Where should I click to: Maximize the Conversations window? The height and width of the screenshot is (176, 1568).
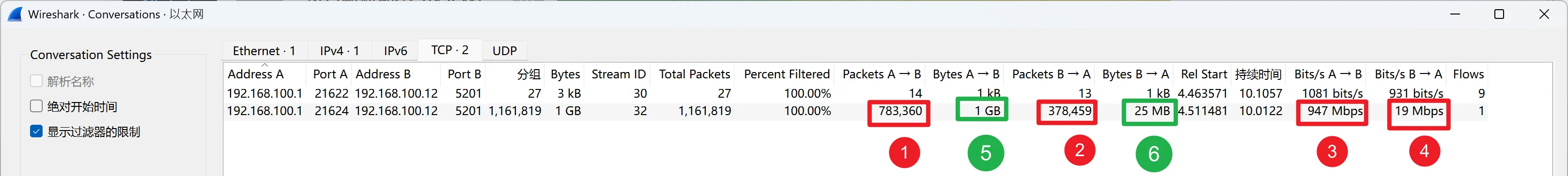(x=1499, y=14)
